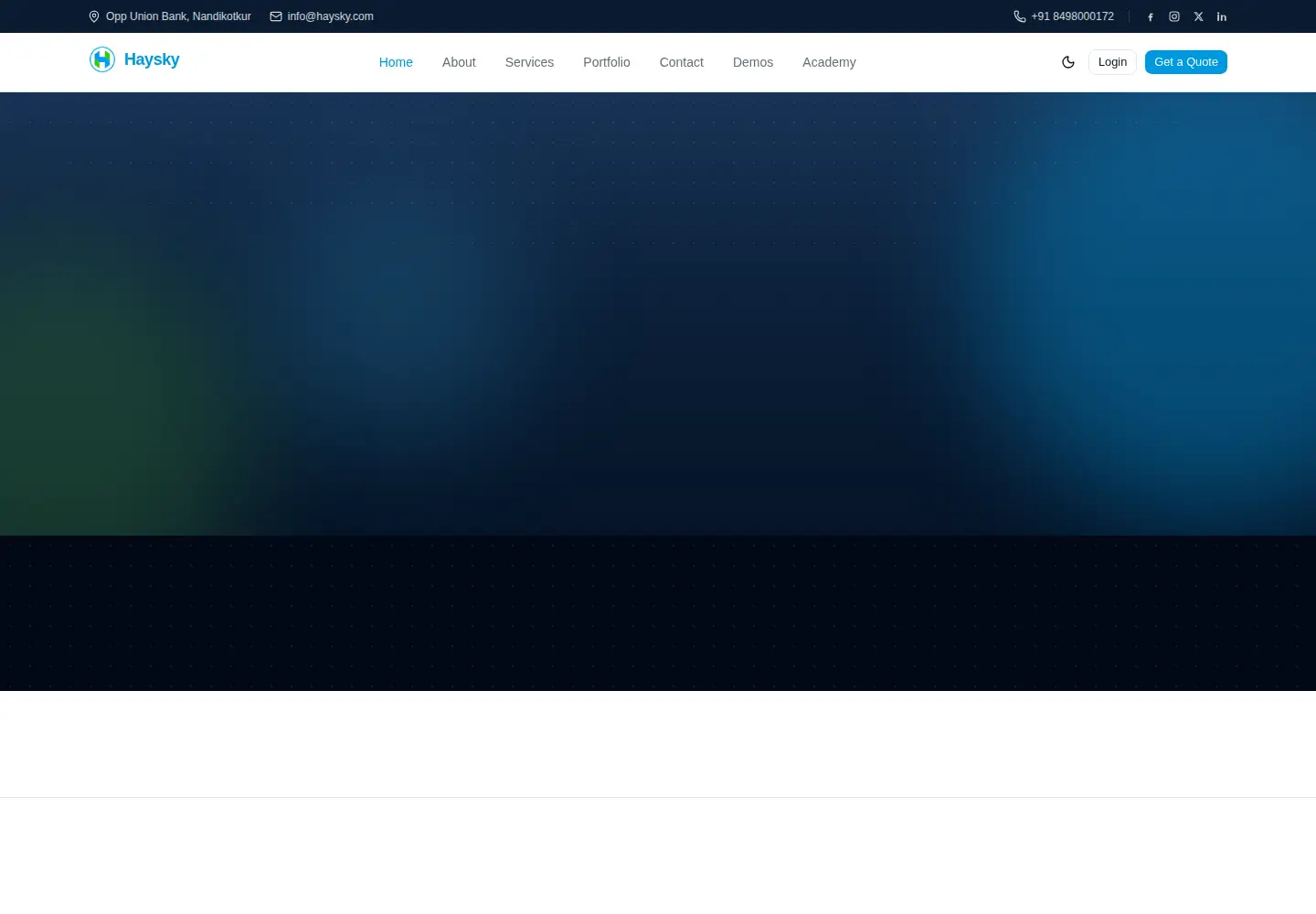Click the Get a Quote button
1316x914 pixels.
point(1186,62)
